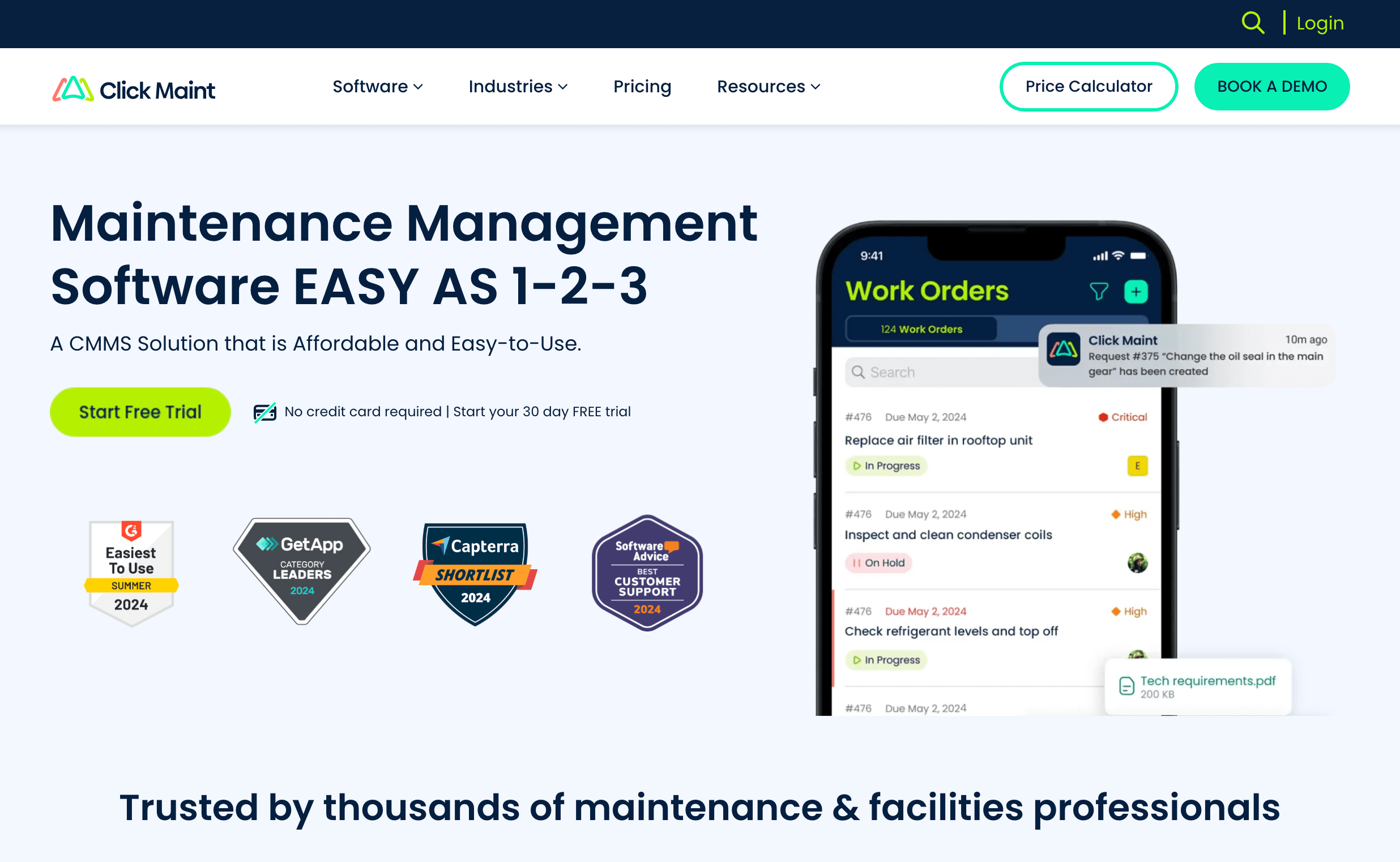
Task: Expand the Software menu
Action: click(x=377, y=86)
